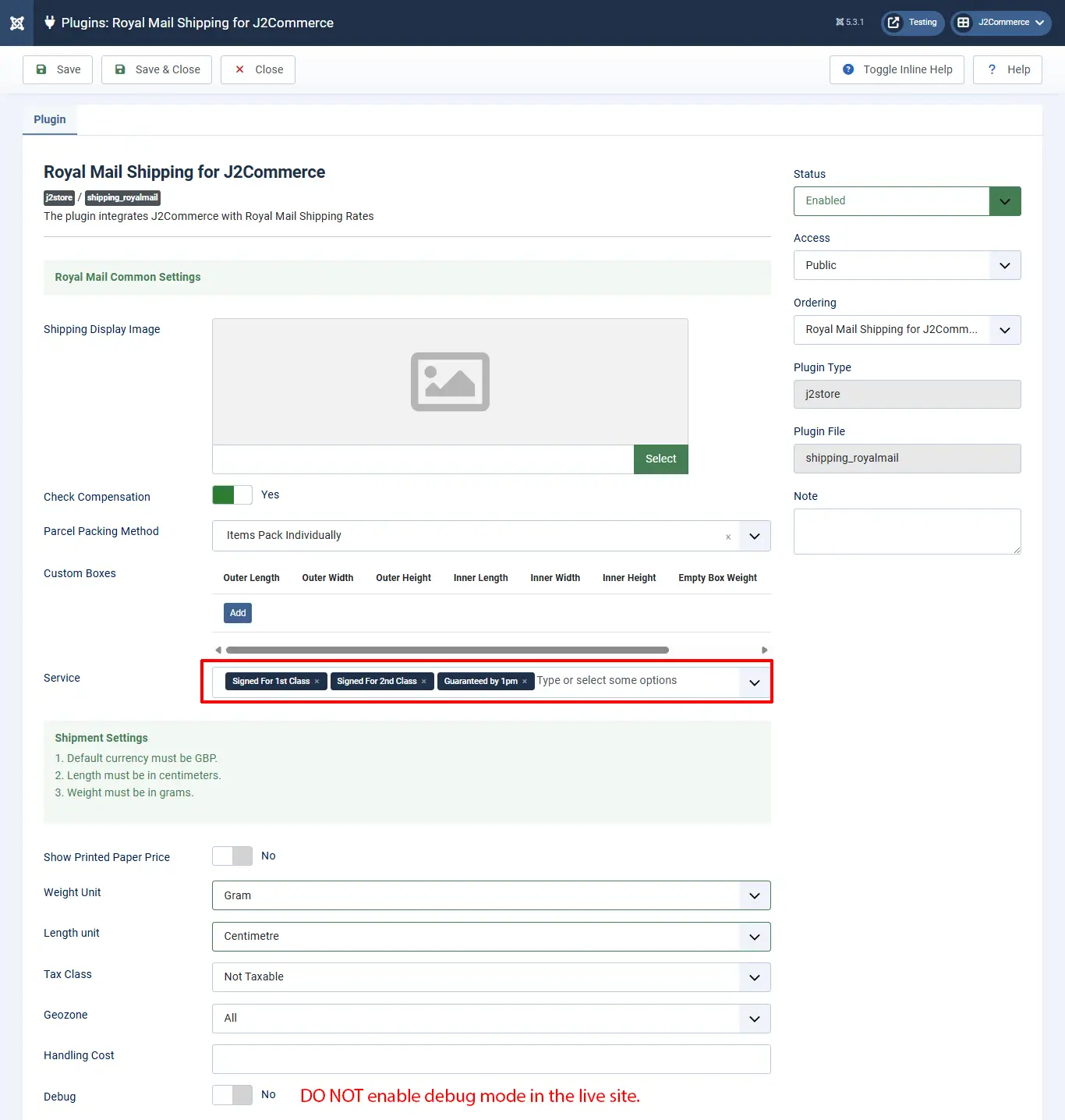Click the Shipment Settings heading
Screen dimensions: 1065x1120
point(101,738)
